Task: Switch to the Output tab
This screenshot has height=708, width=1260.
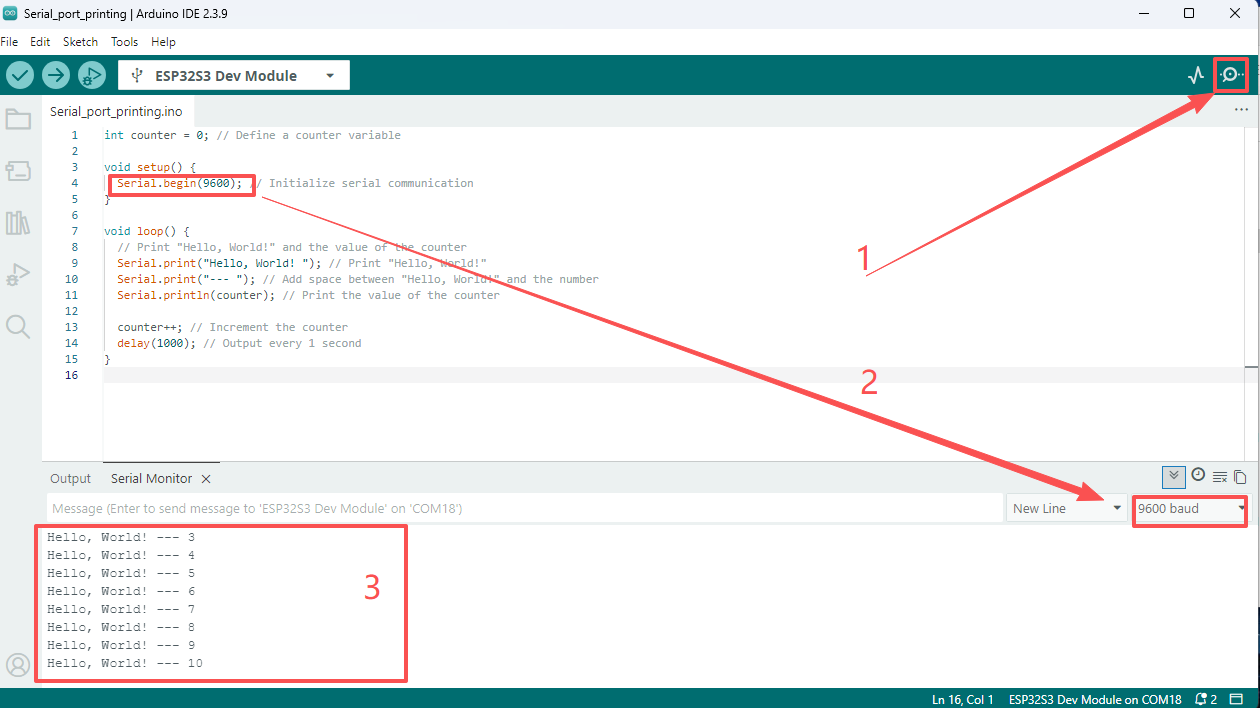Action: tap(70, 479)
